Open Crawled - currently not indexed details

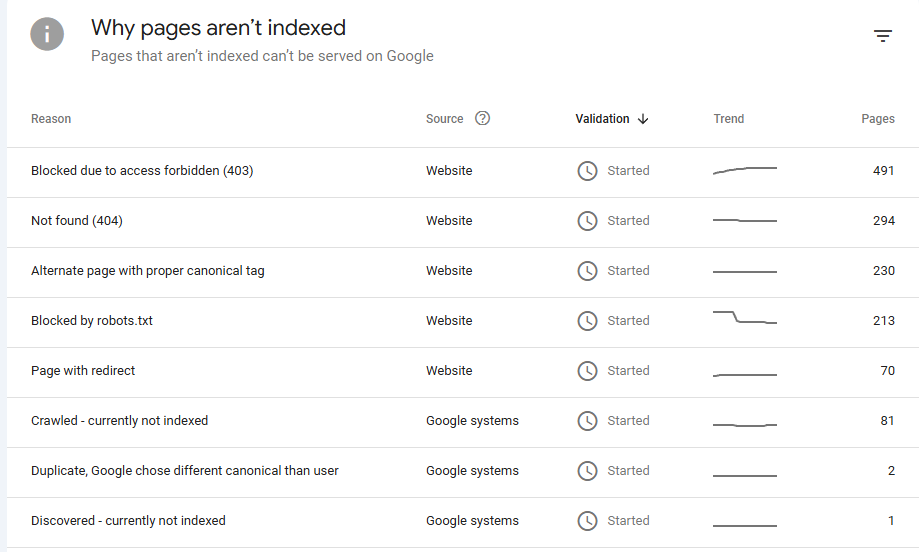[120, 421]
